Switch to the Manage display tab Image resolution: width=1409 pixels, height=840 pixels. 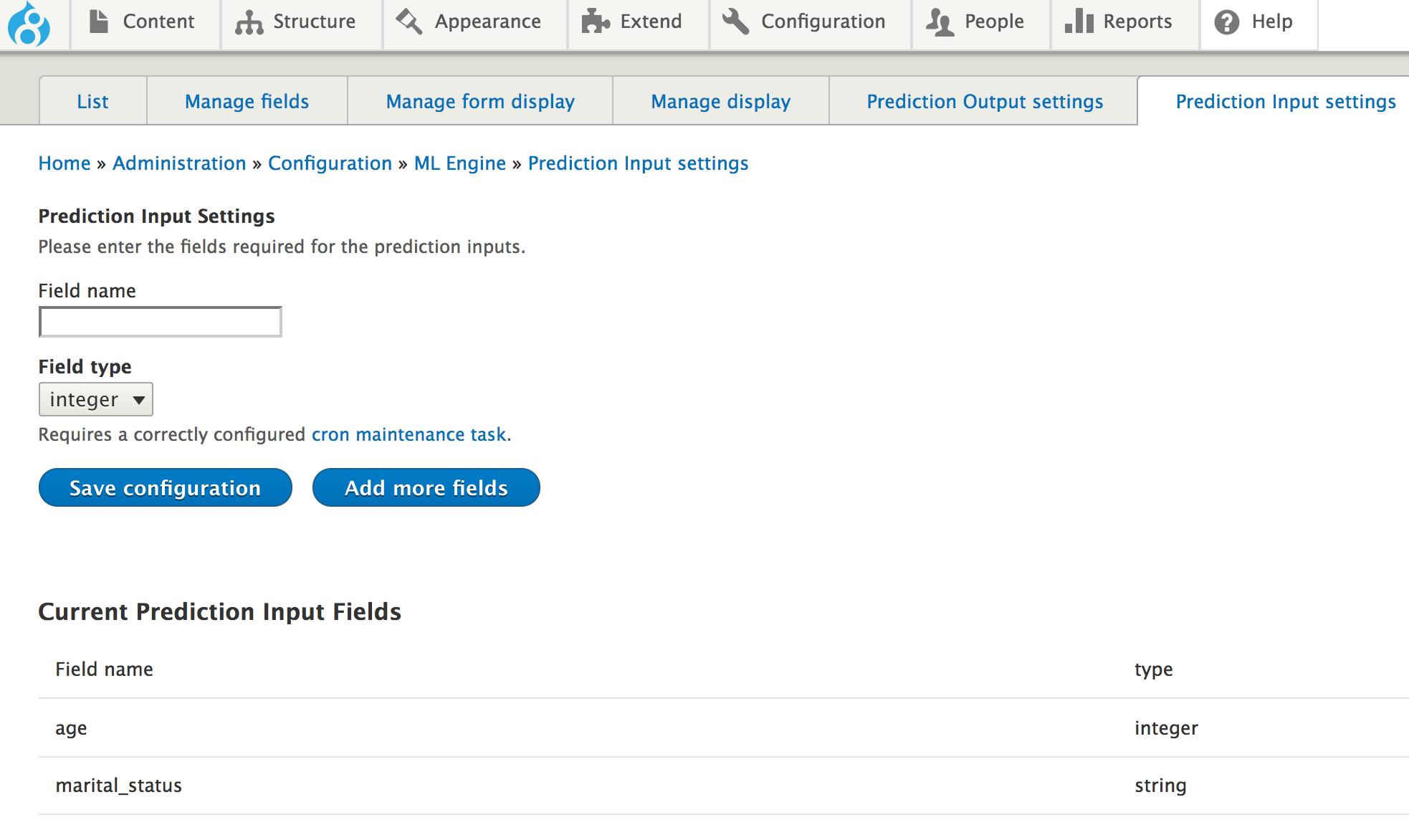coord(721,101)
